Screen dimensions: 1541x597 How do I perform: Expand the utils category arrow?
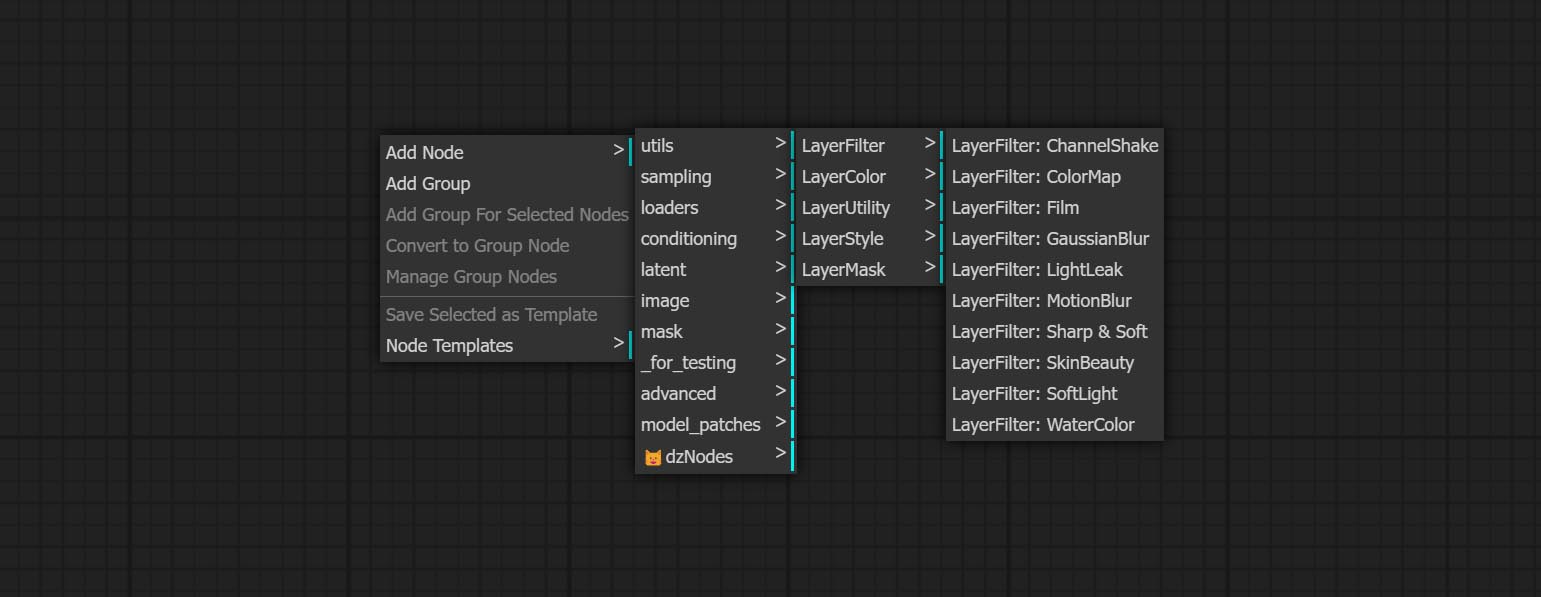pos(780,145)
